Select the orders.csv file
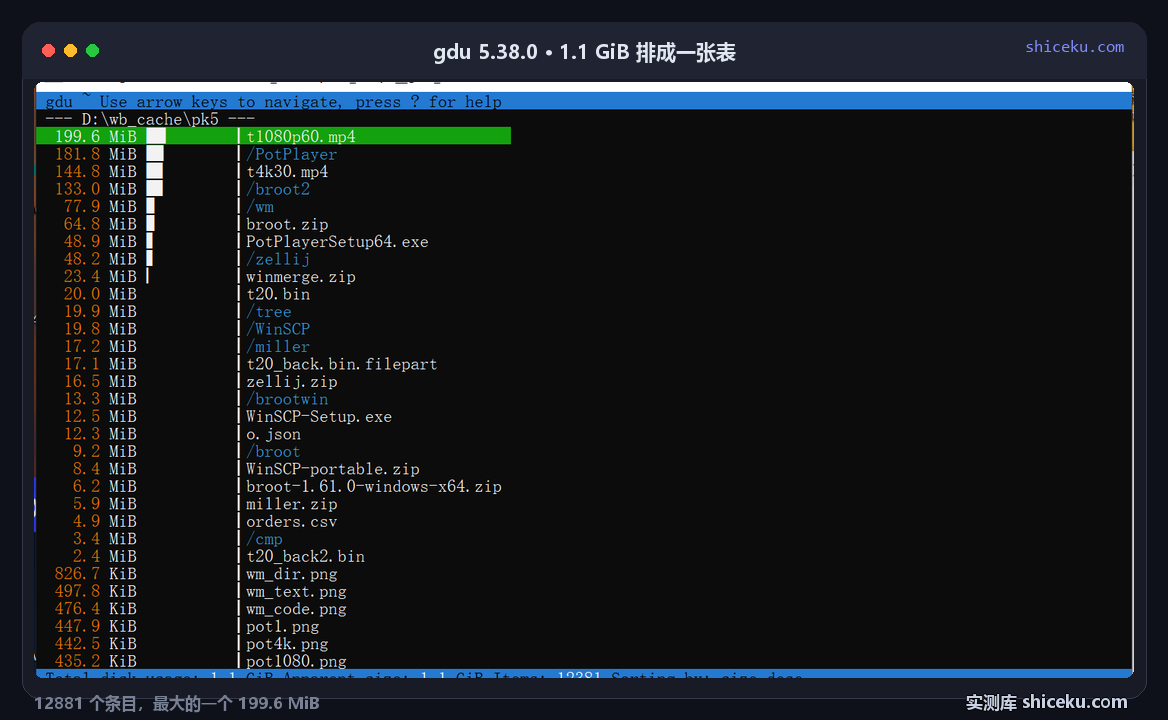 (291, 521)
